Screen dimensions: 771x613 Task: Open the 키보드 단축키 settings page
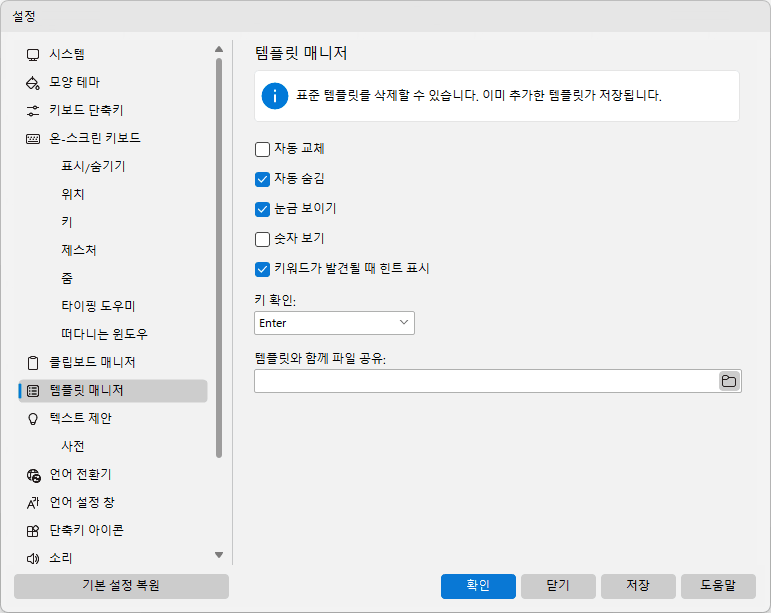[113, 111]
